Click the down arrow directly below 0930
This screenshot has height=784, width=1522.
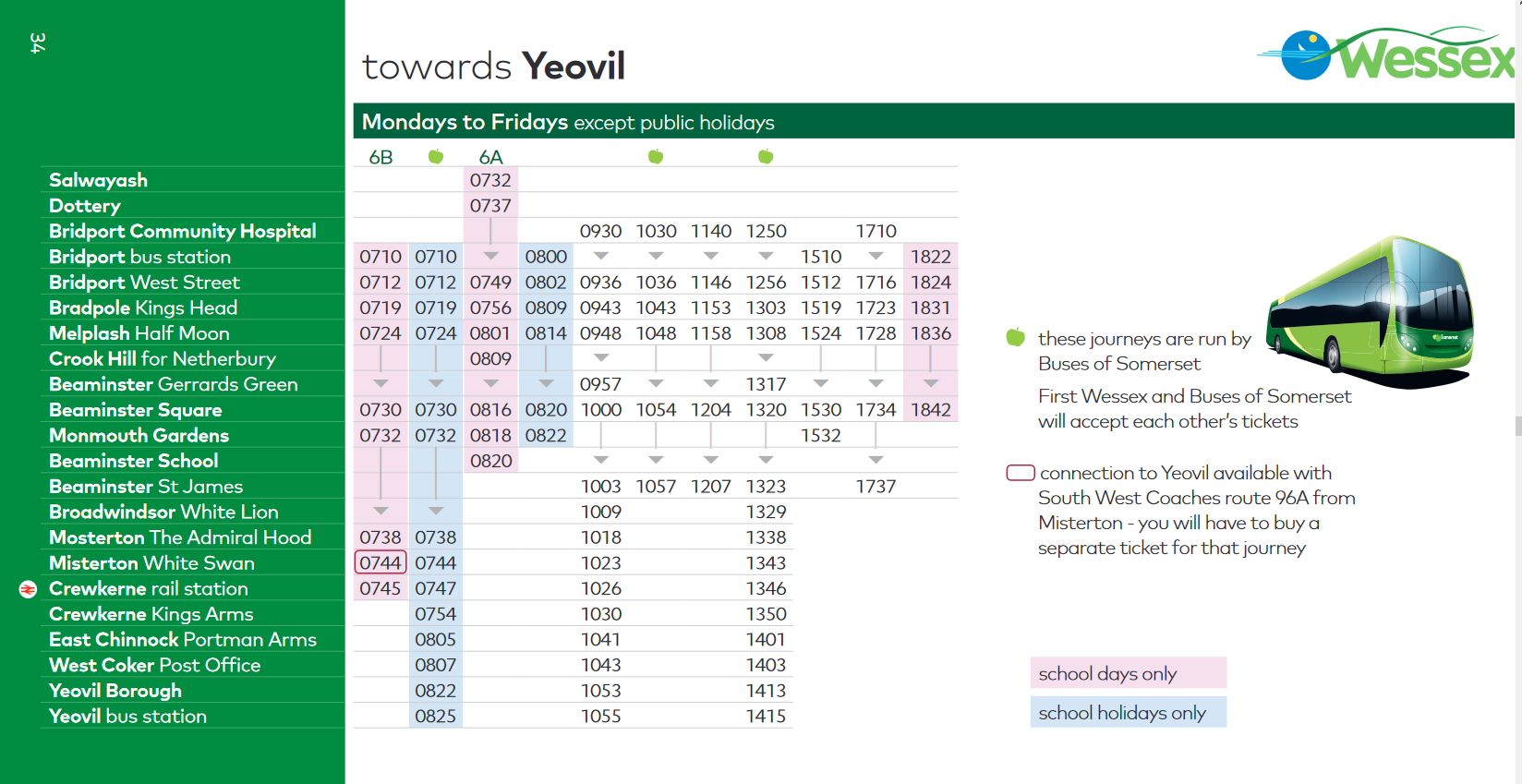pyautogui.click(x=601, y=256)
